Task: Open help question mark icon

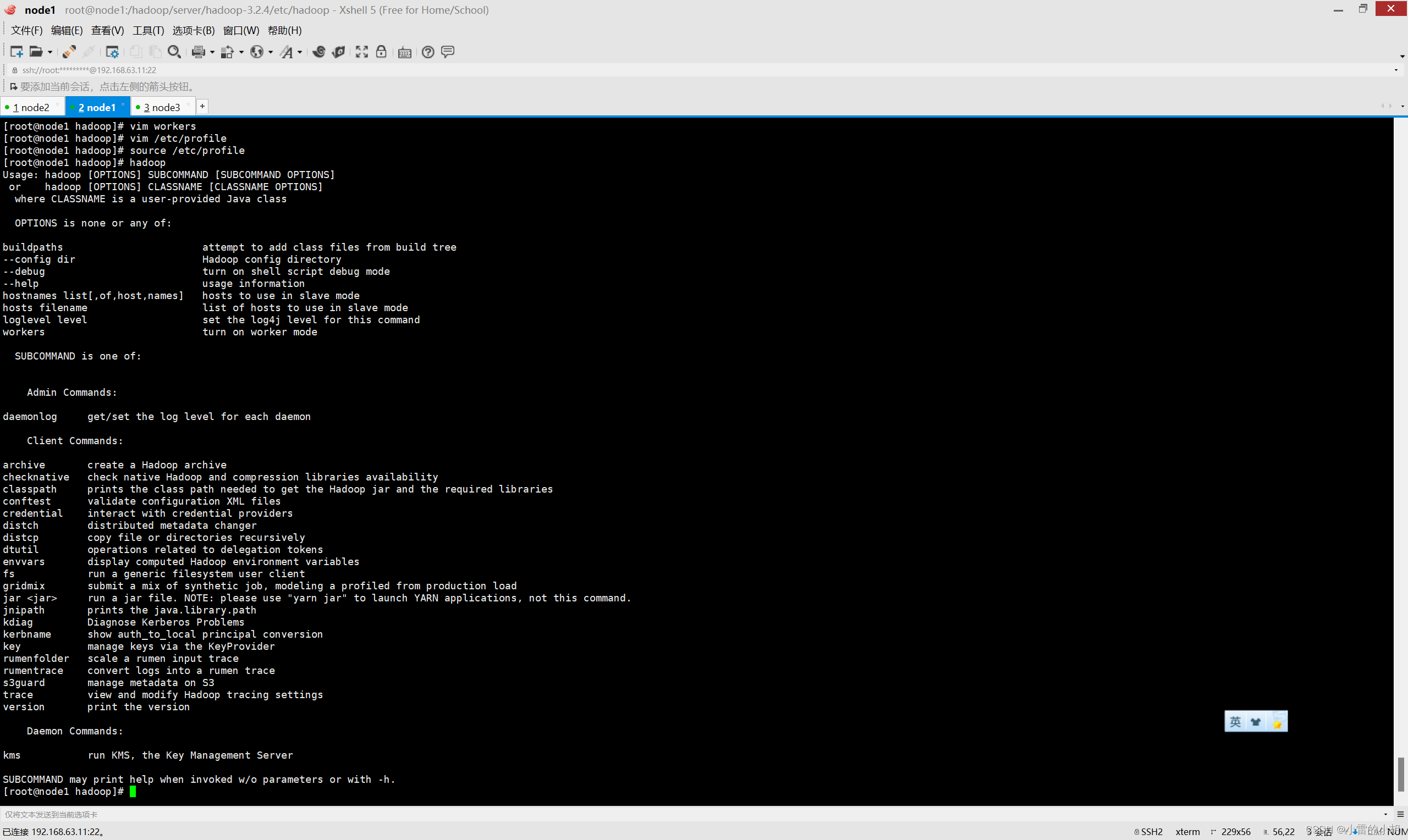Action: (428, 52)
